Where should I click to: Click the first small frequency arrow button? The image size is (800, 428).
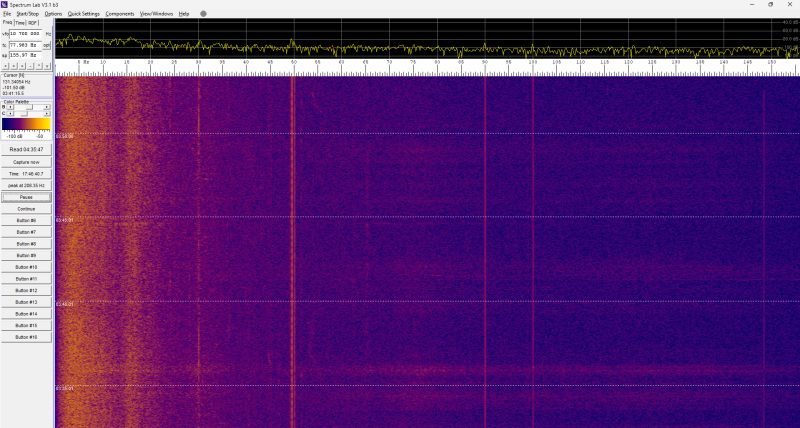click(6, 66)
